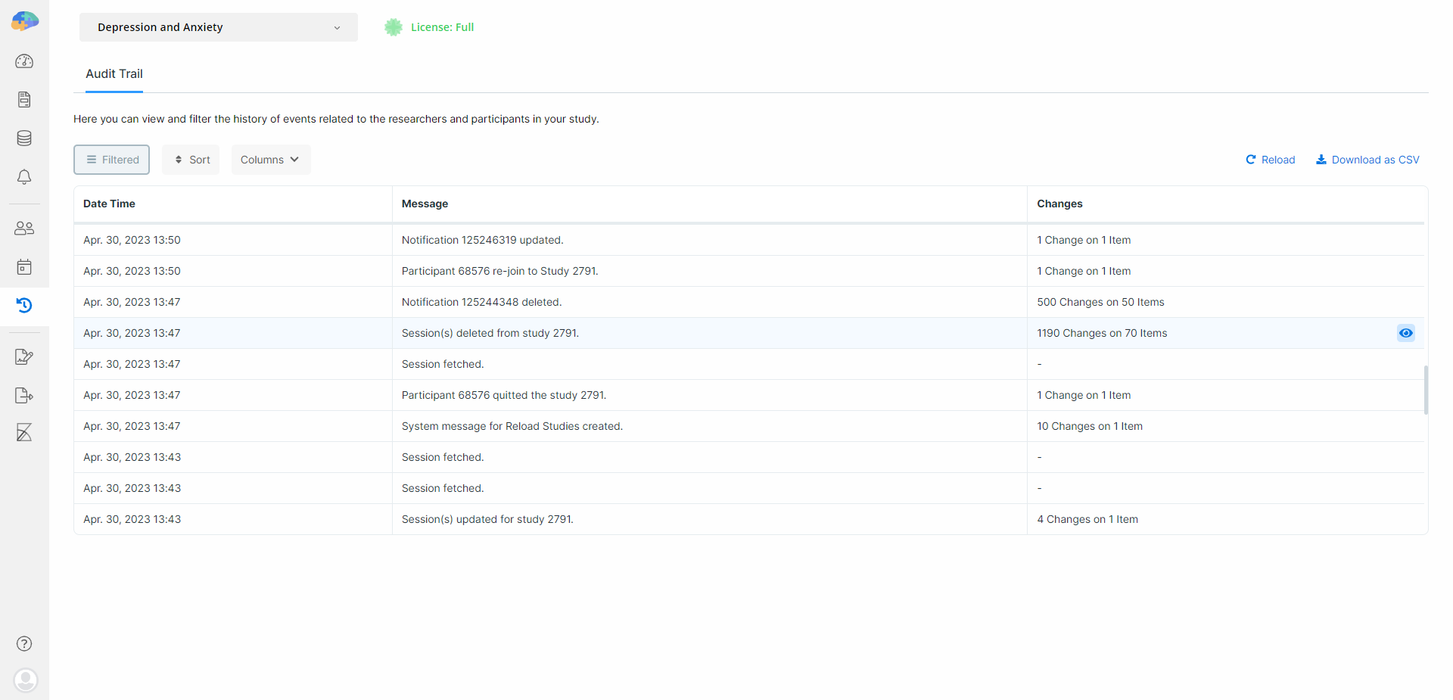Open the Depression and Anxiety study selector
Screen dimensions: 1453x700
pyautogui.click(x=218, y=27)
